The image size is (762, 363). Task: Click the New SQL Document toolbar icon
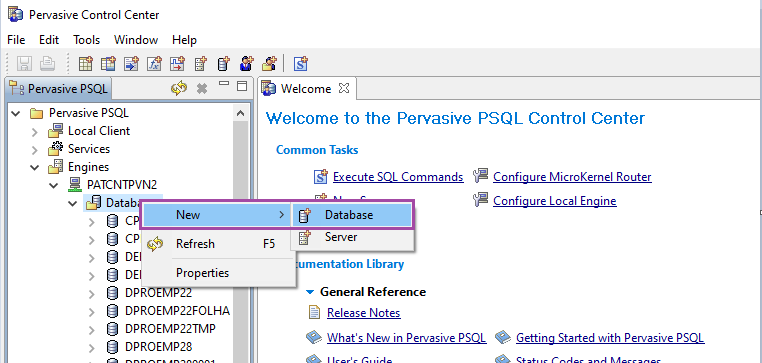(301, 63)
